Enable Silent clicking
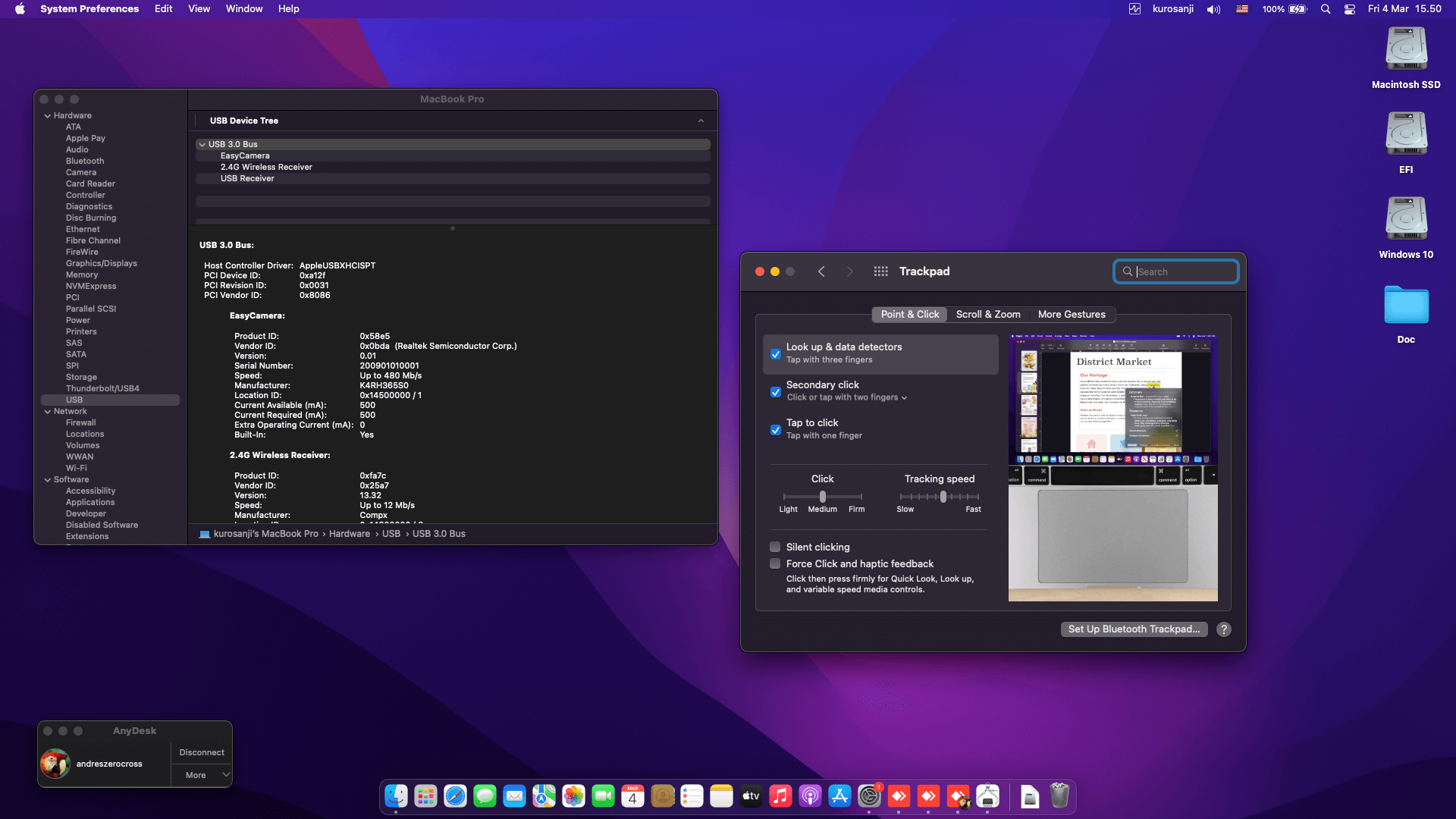The image size is (1456, 819). click(775, 547)
